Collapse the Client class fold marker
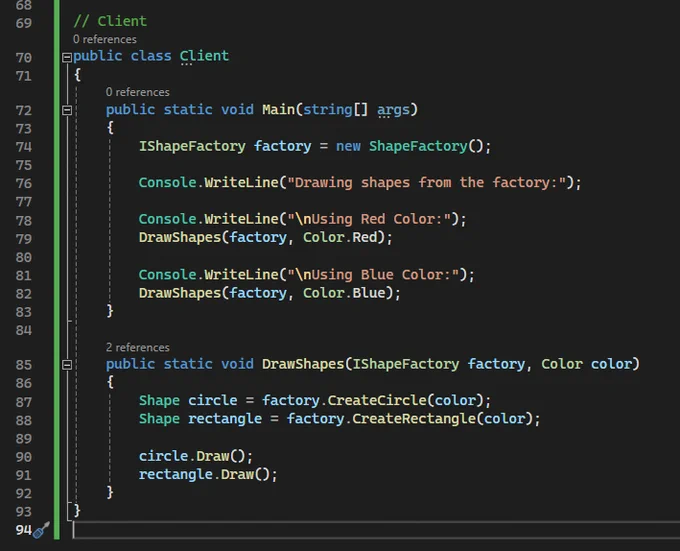680x551 pixels. click(x=67, y=57)
